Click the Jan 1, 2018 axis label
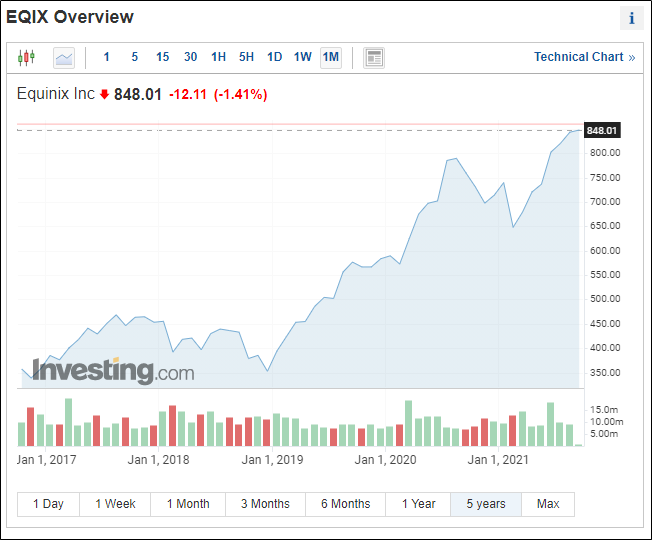The image size is (652, 540). tap(158, 460)
